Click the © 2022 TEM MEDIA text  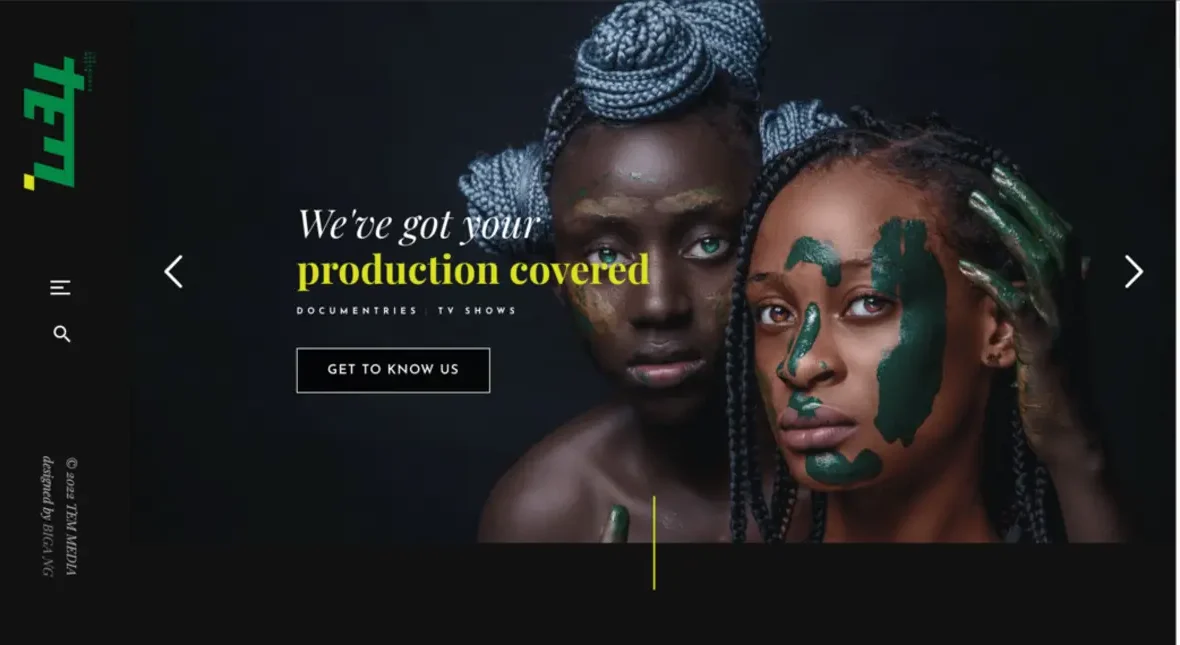pyautogui.click(x=71, y=516)
